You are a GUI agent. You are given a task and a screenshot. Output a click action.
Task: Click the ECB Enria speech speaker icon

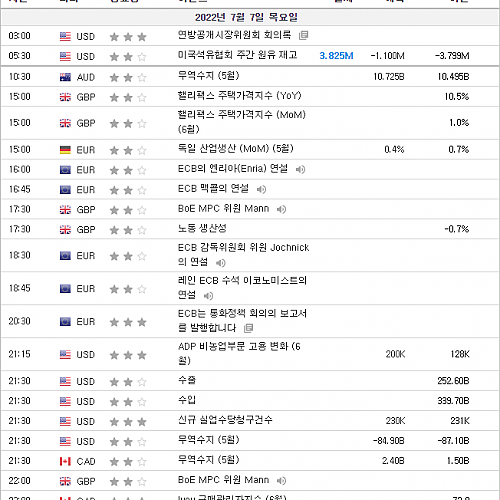click(300, 169)
